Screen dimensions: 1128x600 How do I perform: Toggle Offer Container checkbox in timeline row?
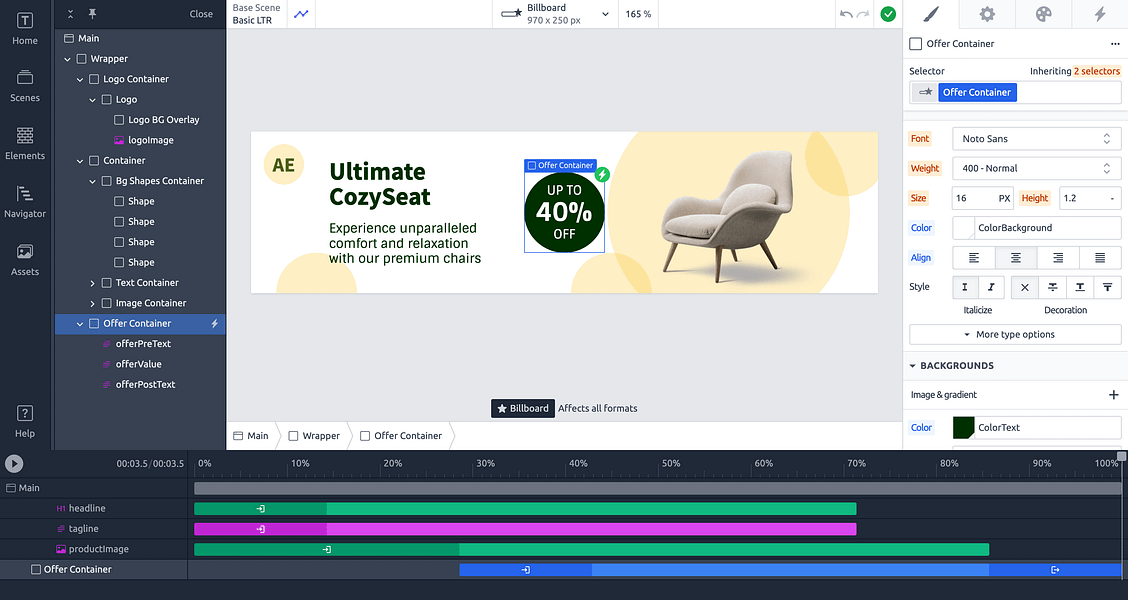pos(36,569)
